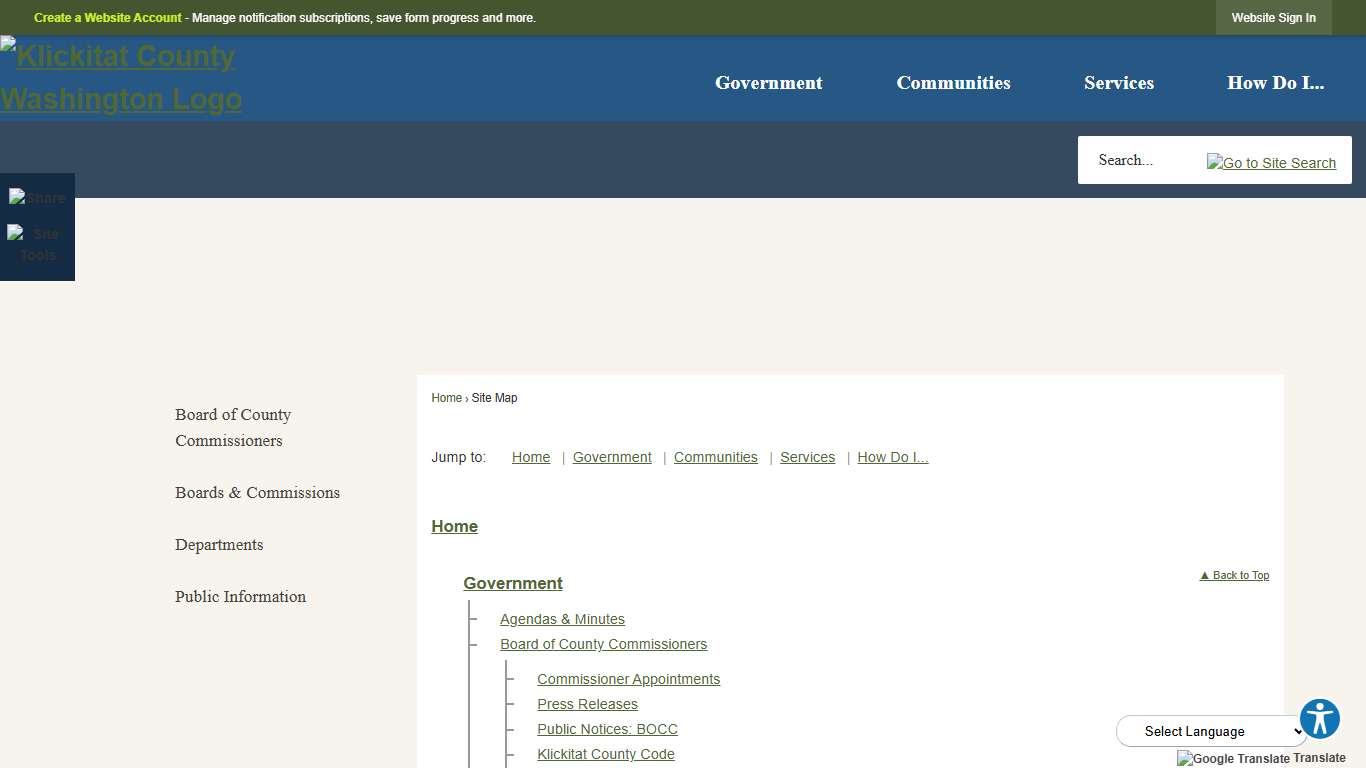Click the Klickitat County Washington logo
The width and height of the screenshot is (1366, 768).
120,78
